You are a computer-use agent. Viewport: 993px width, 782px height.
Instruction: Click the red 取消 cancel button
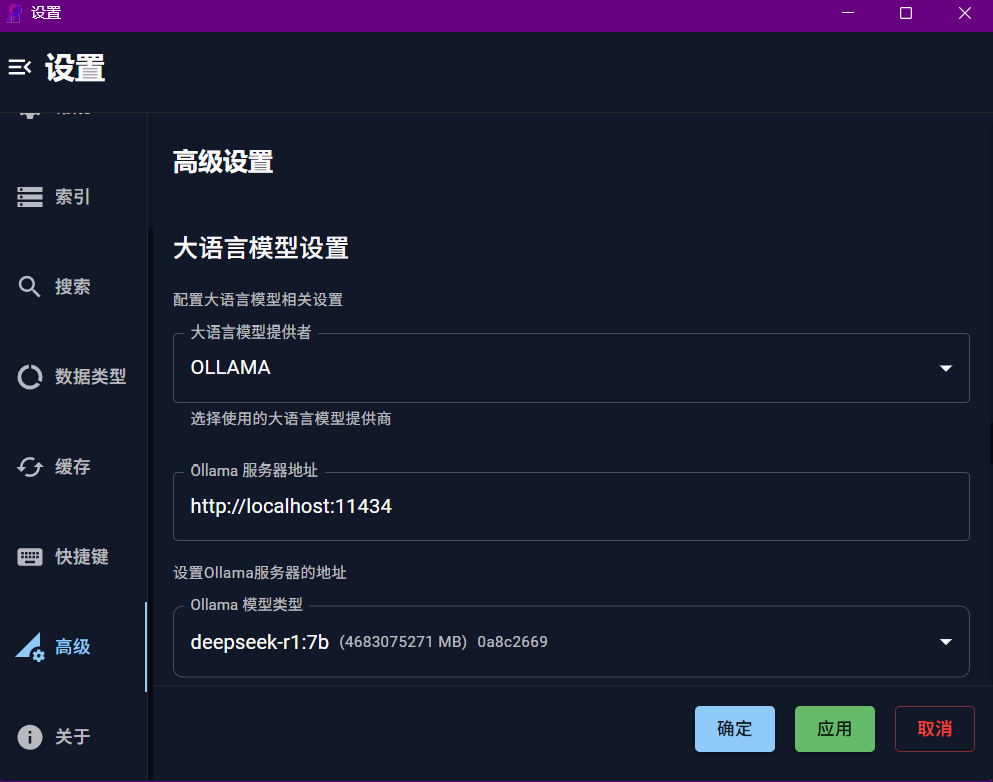tap(934, 728)
